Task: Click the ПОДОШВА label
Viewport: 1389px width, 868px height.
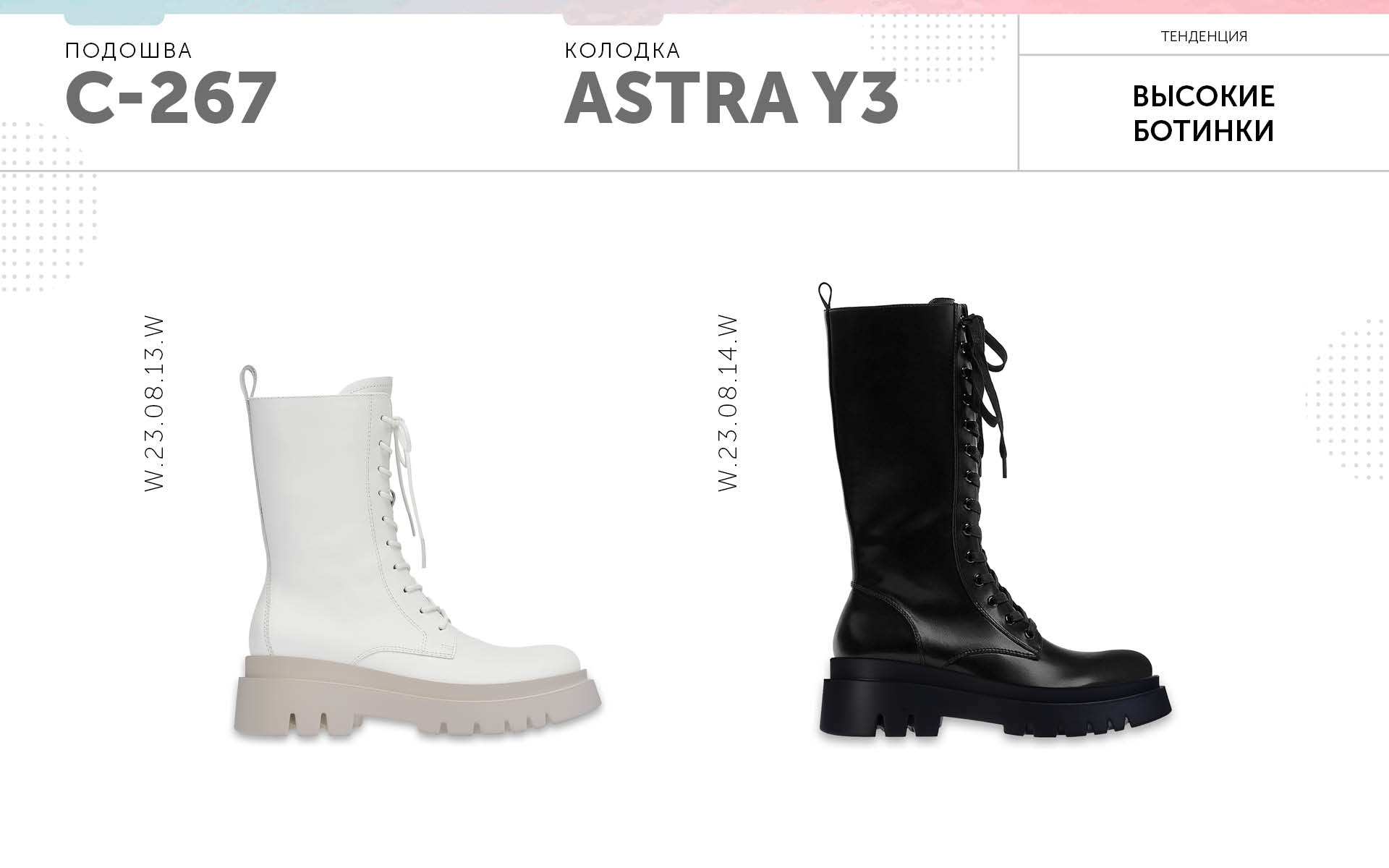Action: (x=128, y=51)
